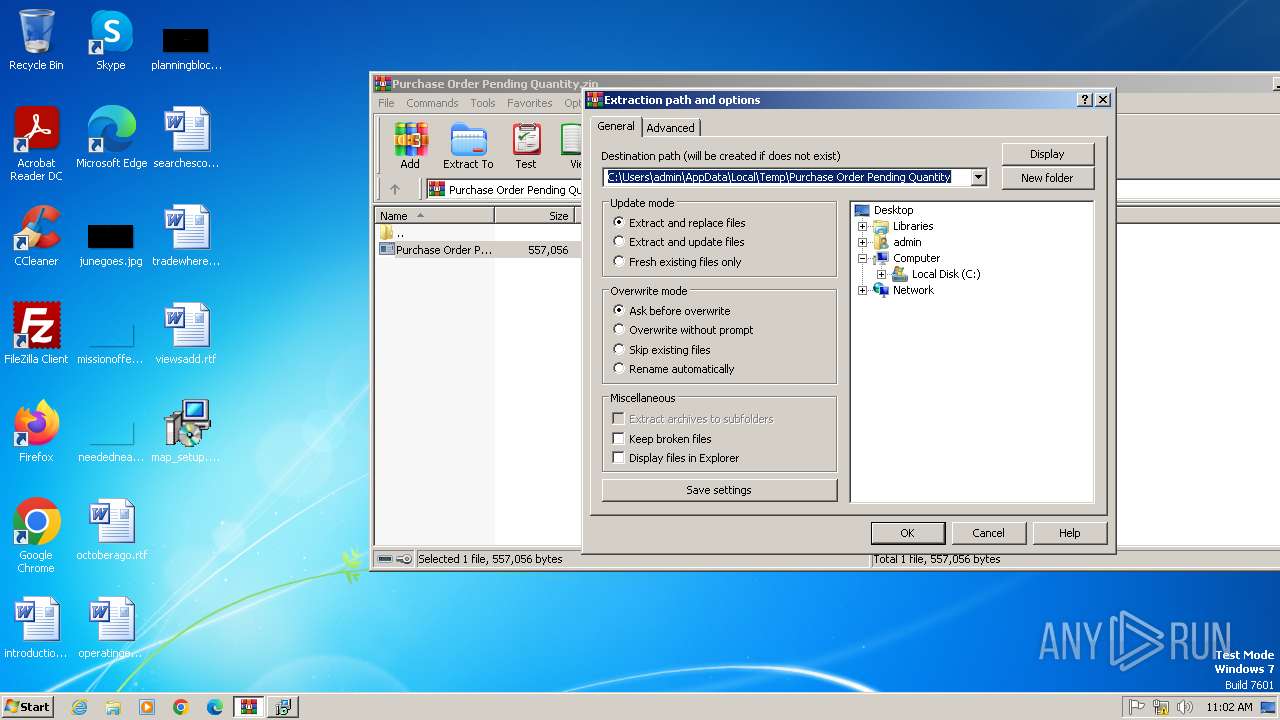Select junegoes.jpg desktop file
The image size is (1280, 720).
click(x=111, y=246)
